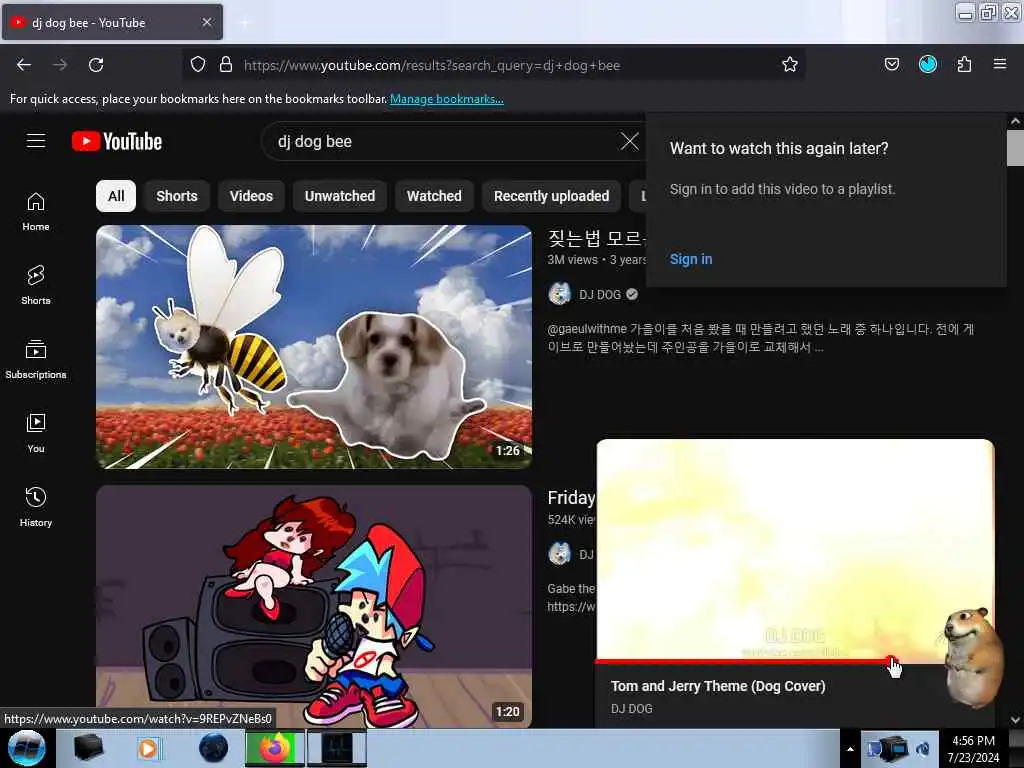The width and height of the screenshot is (1024, 768).
Task: Open the DJ DOG channel name link
Action: tap(600, 295)
